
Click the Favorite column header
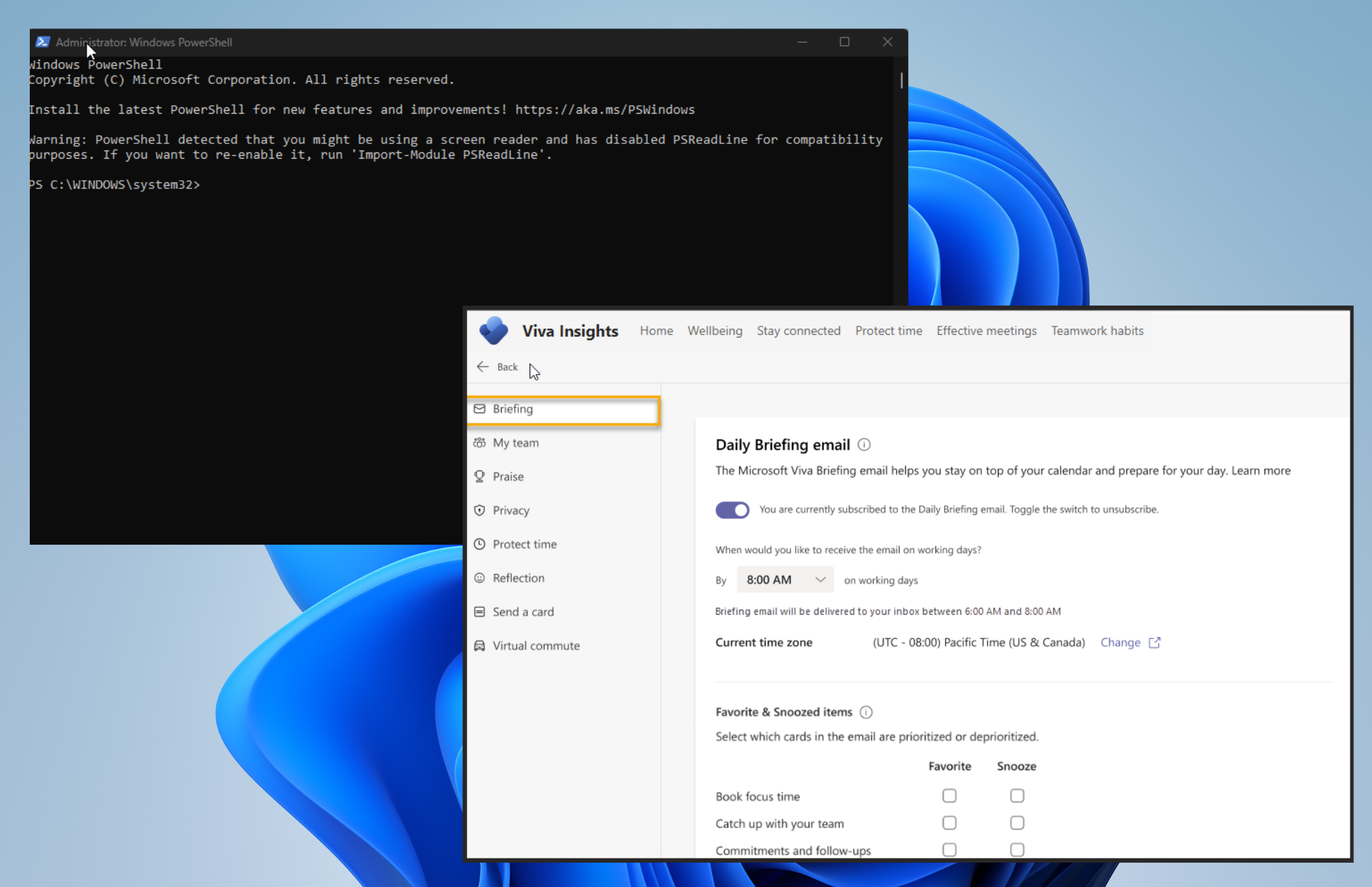949,766
